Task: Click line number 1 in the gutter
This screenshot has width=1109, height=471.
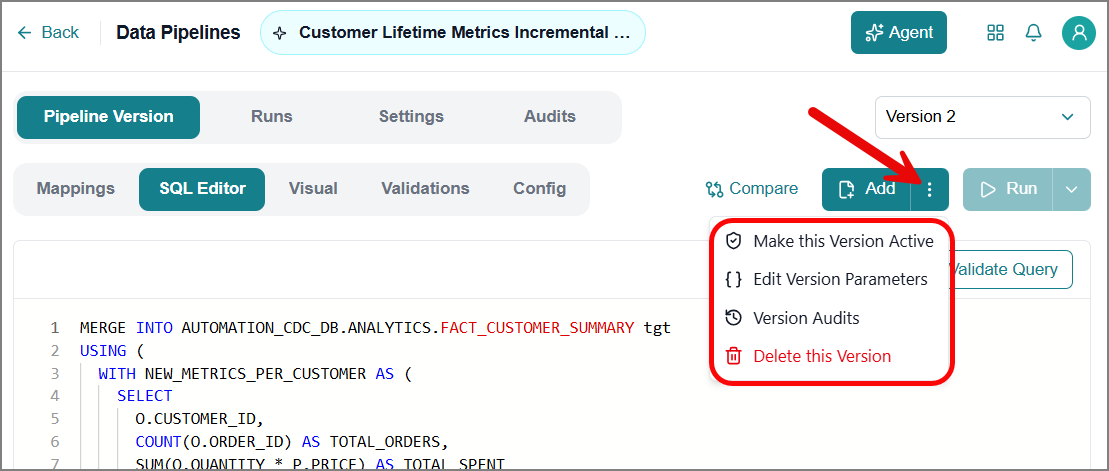Action: (x=54, y=327)
